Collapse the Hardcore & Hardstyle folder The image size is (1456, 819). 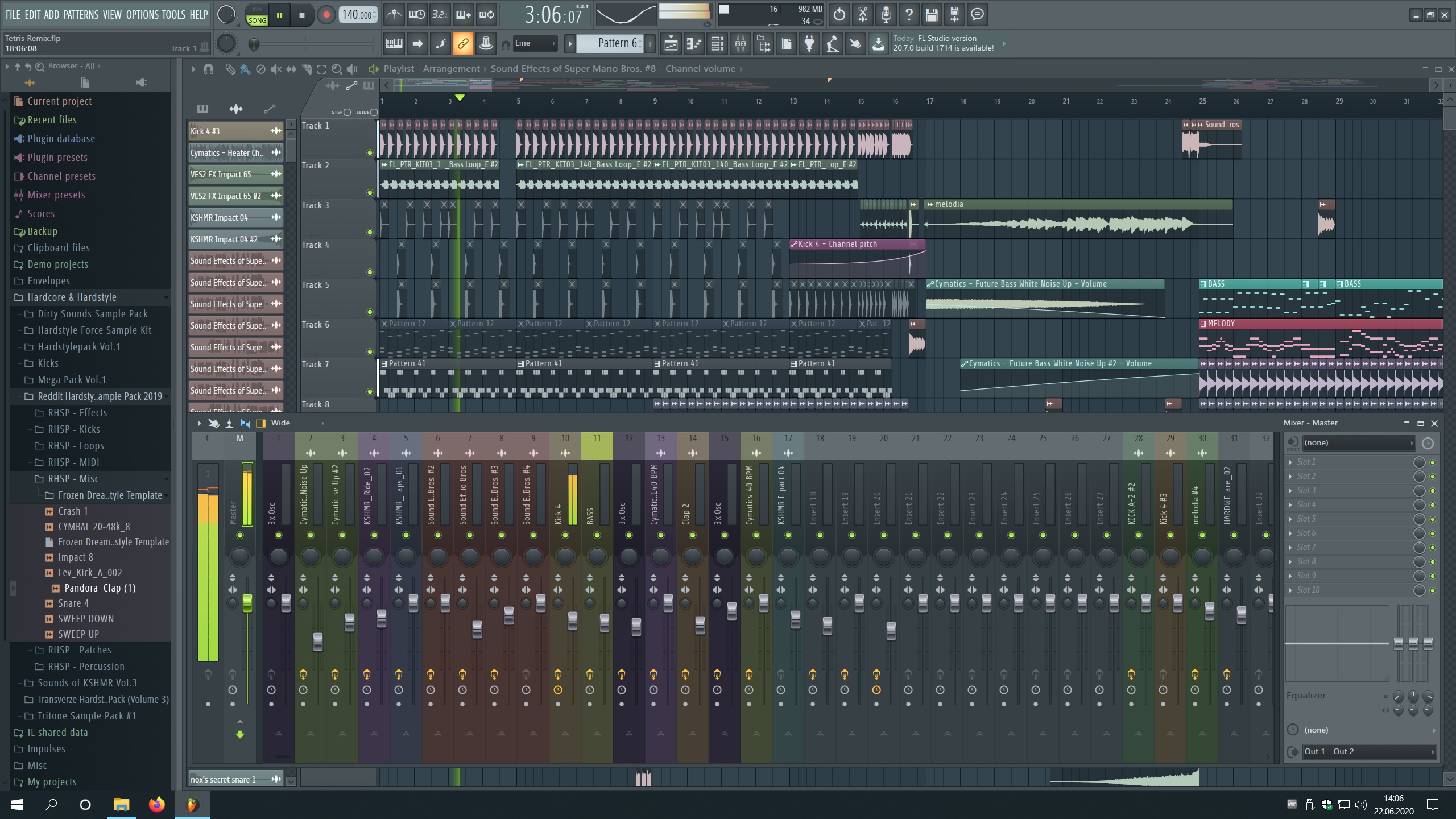pyautogui.click(x=72, y=297)
